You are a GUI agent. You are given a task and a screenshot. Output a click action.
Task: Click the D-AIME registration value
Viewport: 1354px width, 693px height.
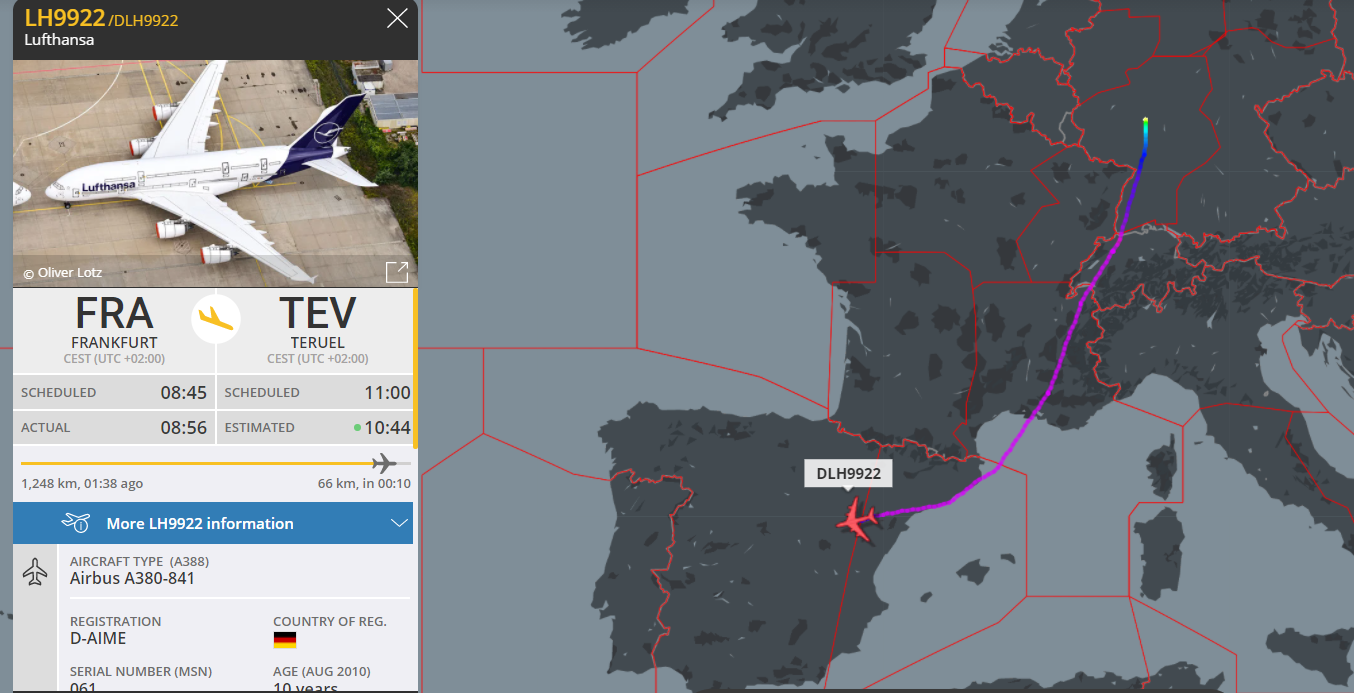[x=98, y=638]
